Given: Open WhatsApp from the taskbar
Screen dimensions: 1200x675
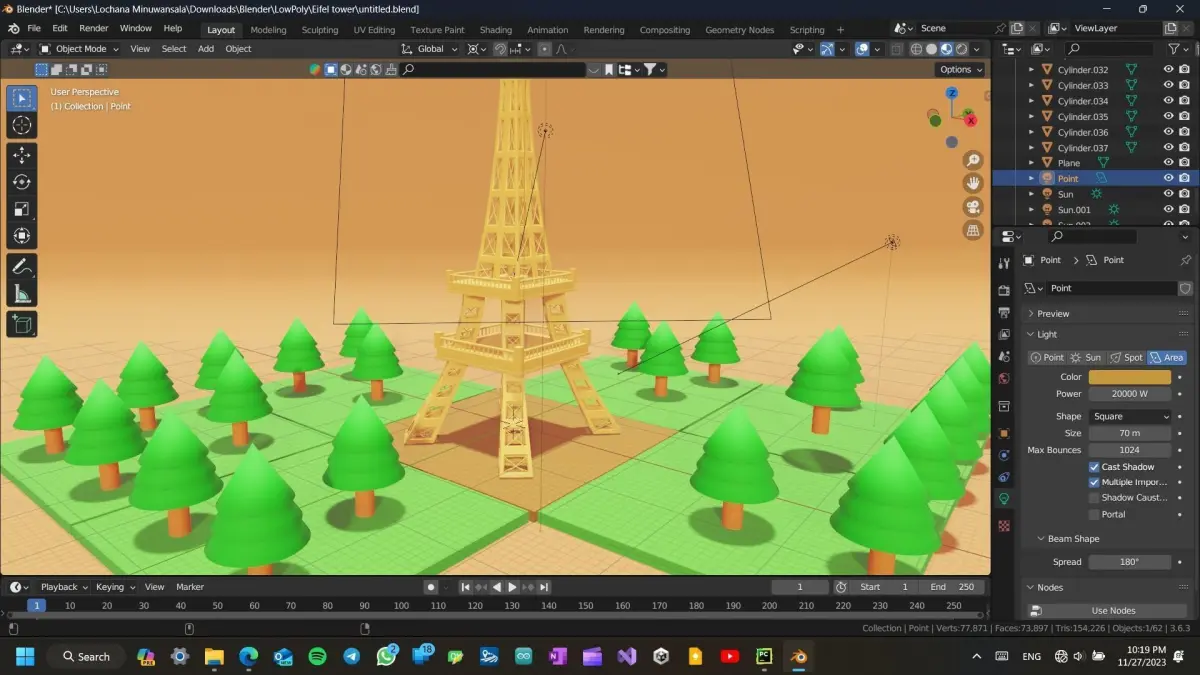Looking at the screenshot, I should (x=386, y=656).
